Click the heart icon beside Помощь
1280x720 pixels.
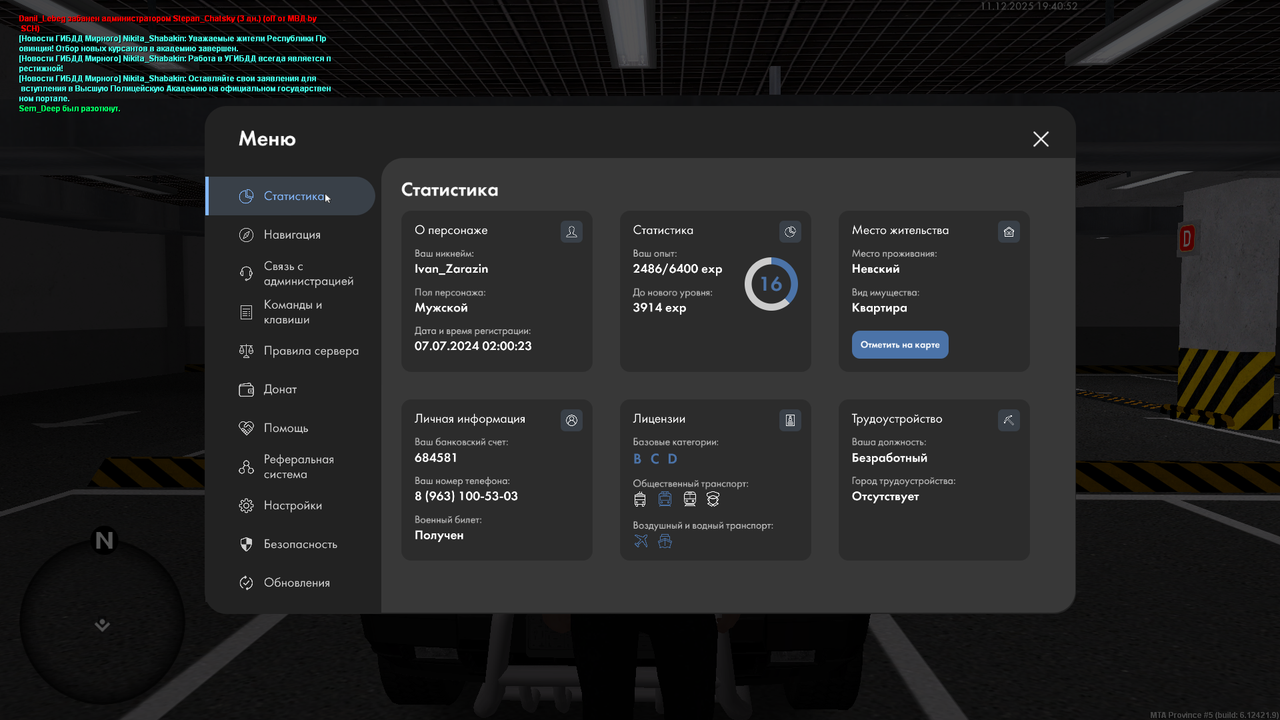tap(246, 428)
